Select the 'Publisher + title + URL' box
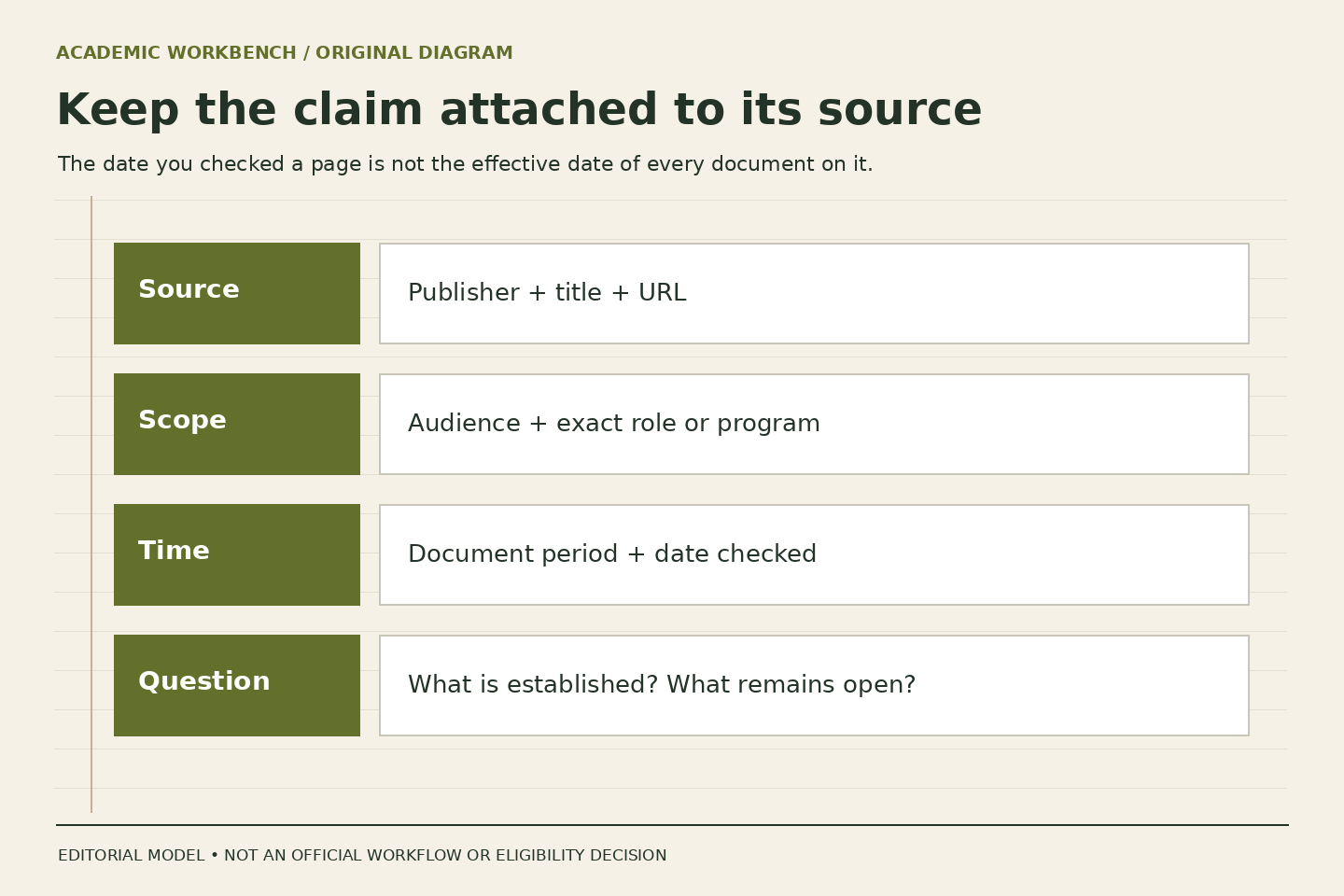Screen dimensions: 1344x896 click(814, 293)
